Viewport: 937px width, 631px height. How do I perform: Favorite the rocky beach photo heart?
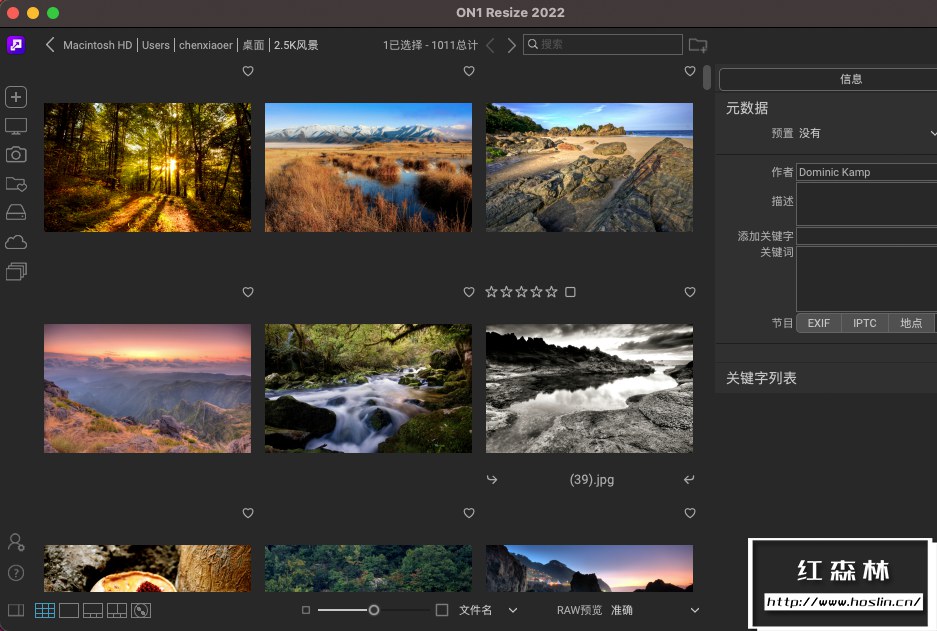690,71
